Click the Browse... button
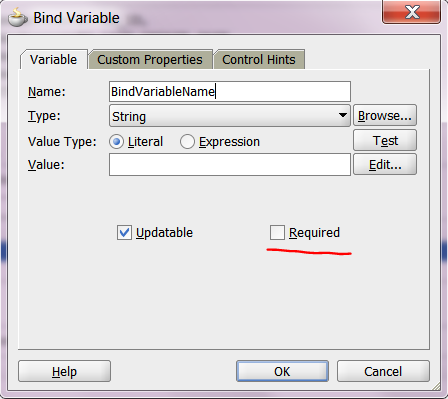 click(385, 115)
